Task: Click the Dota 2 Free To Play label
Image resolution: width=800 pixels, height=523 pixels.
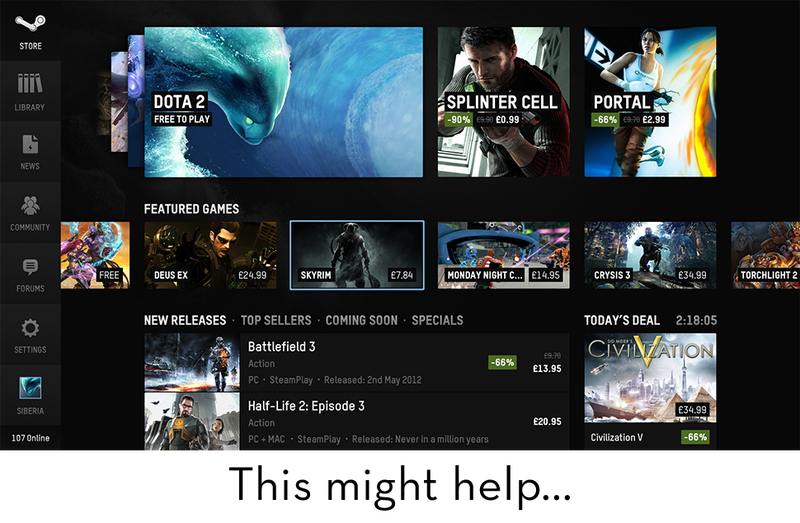Action: [x=182, y=119]
